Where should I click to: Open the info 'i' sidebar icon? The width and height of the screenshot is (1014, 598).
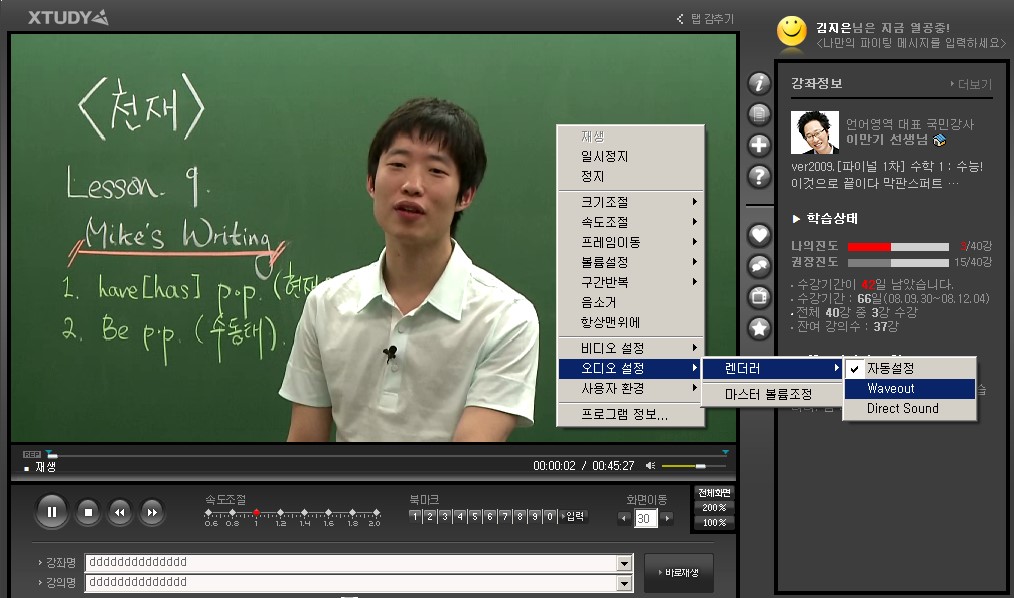[759, 84]
